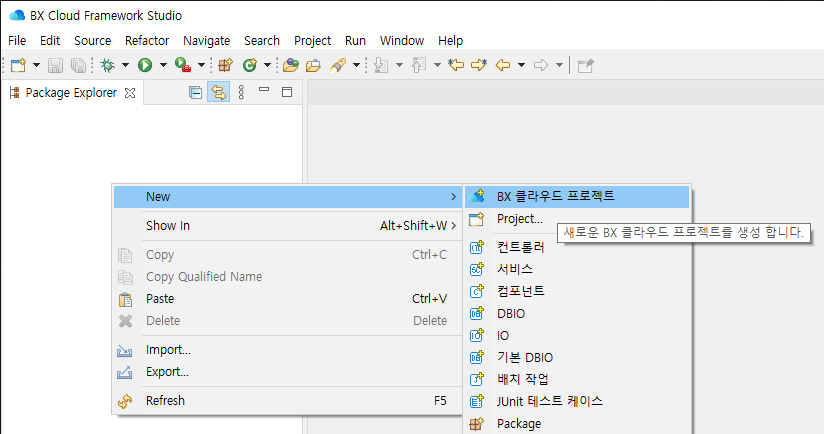This screenshot has height=434, width=824.
Task: Click the Save disk icon in toolbar
Action: pos(55,65)
